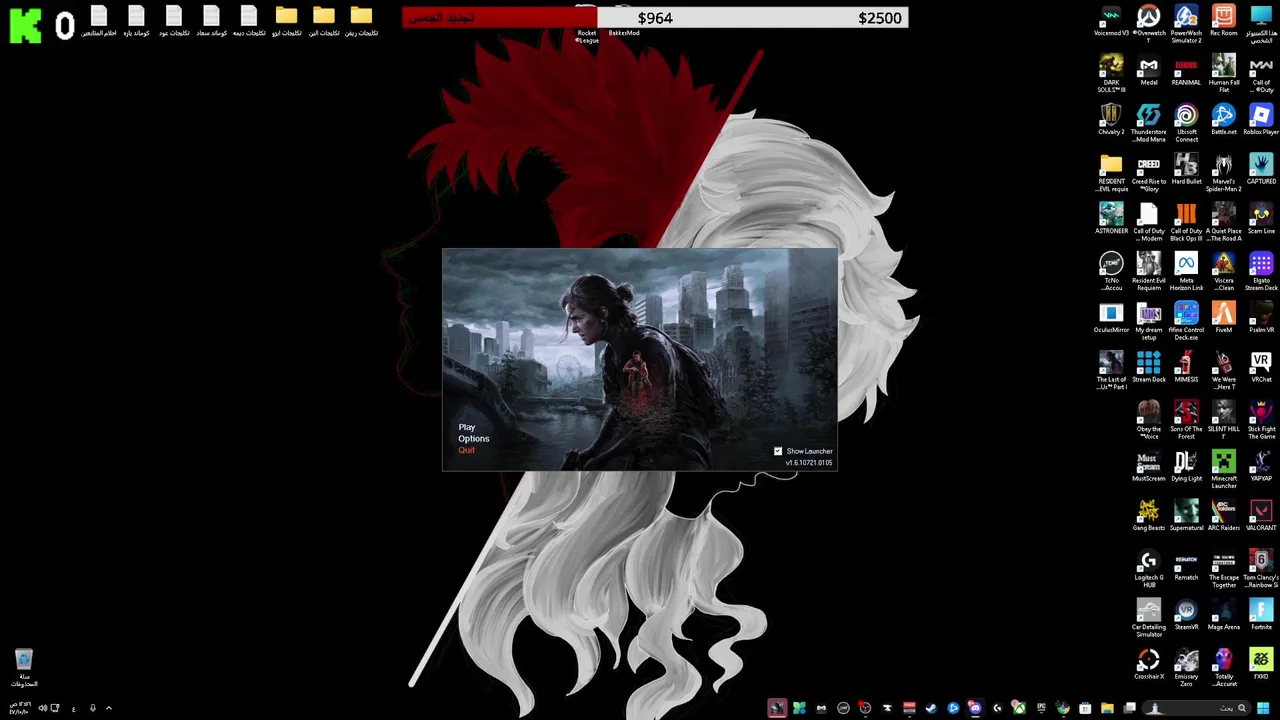Open the MIMESIS desktop shortcut
The image size is (1280, 720).
(x=1186, y=369)
